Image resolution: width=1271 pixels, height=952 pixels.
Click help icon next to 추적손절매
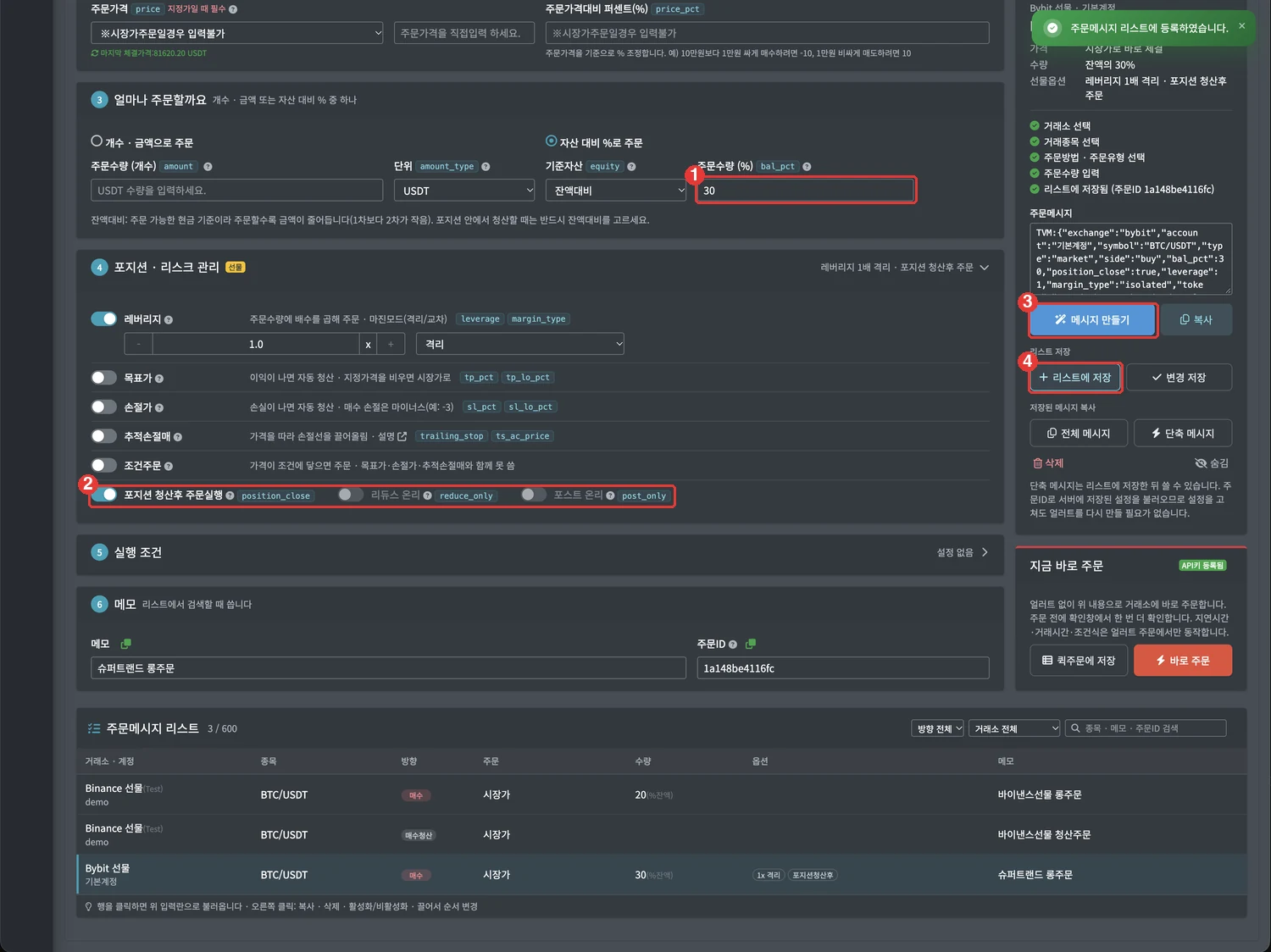[x=178, y=437]
